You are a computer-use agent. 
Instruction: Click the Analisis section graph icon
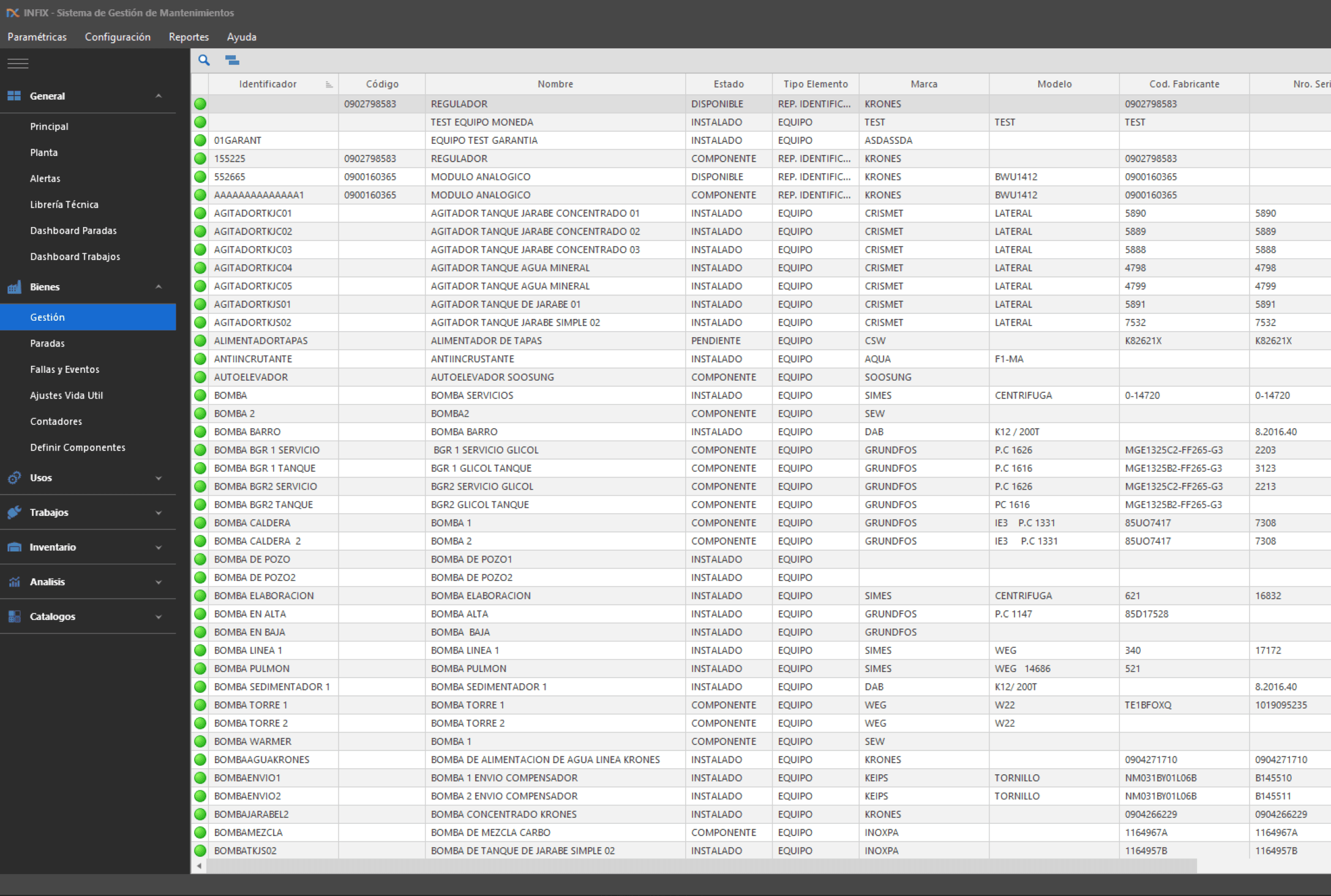(x=14, y=582)
